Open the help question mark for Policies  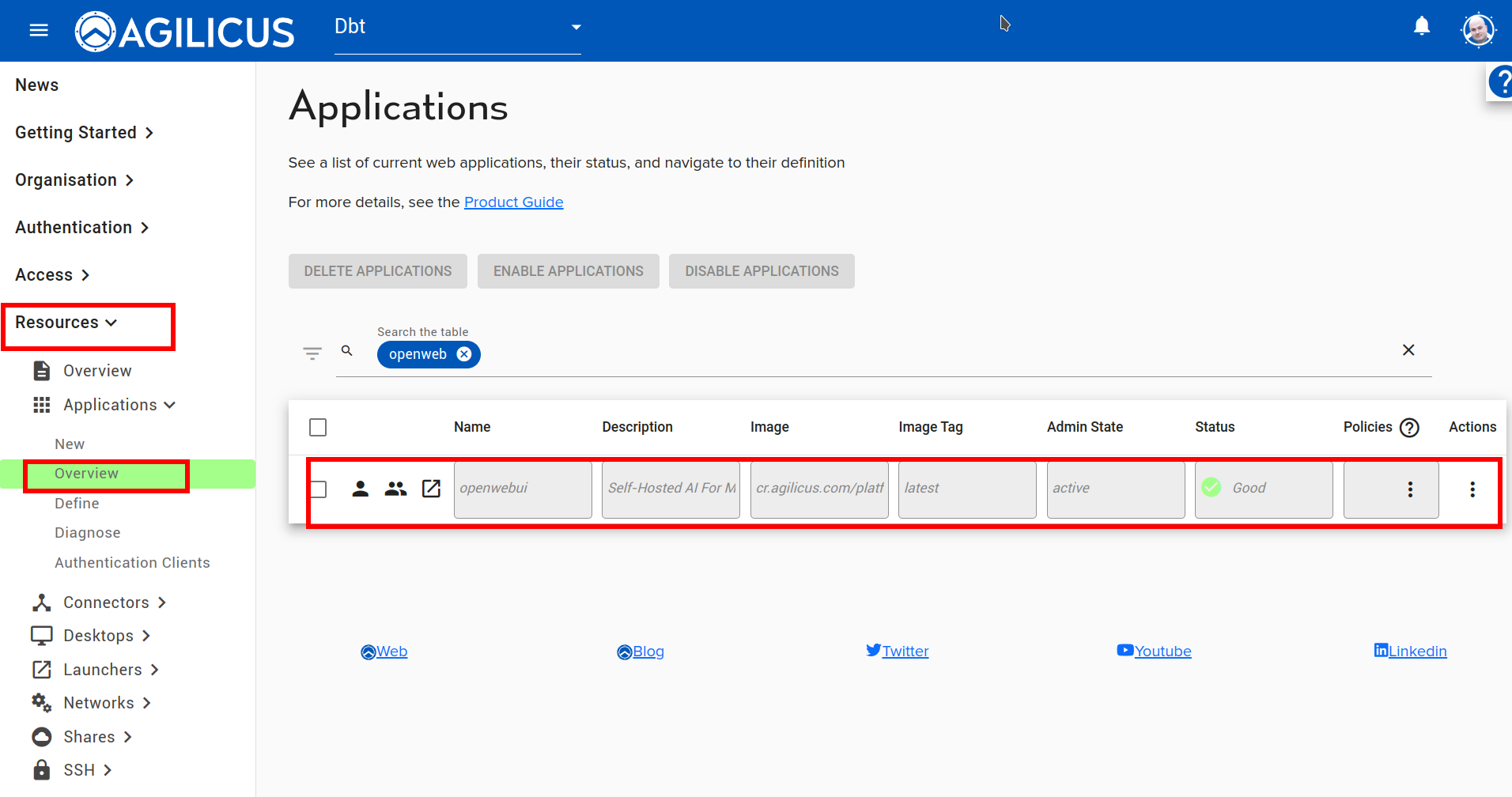coord(1409,428)
